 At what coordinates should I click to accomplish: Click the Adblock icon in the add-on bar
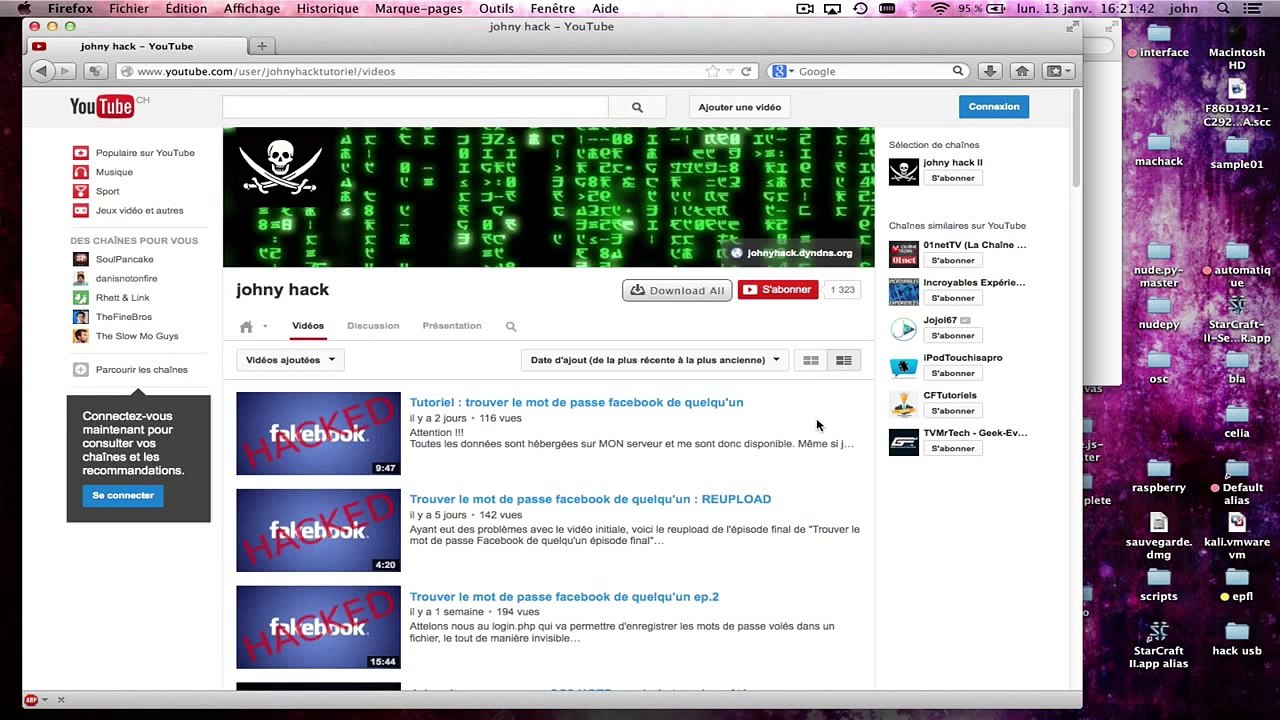pos(31,700)
